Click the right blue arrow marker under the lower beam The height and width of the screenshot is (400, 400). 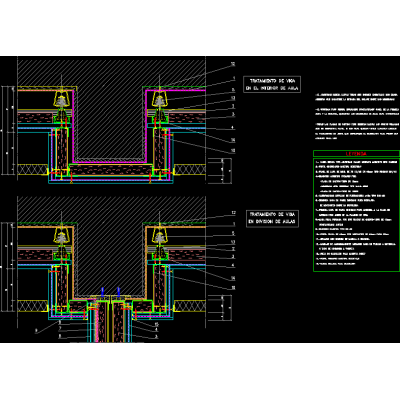pyautogui.click(x=118, y=292)
